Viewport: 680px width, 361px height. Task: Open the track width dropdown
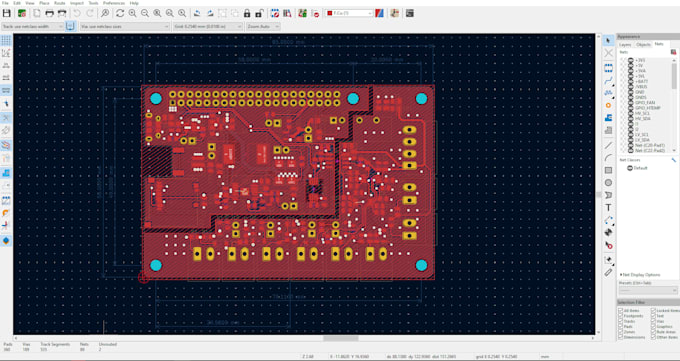pos(33,26)
